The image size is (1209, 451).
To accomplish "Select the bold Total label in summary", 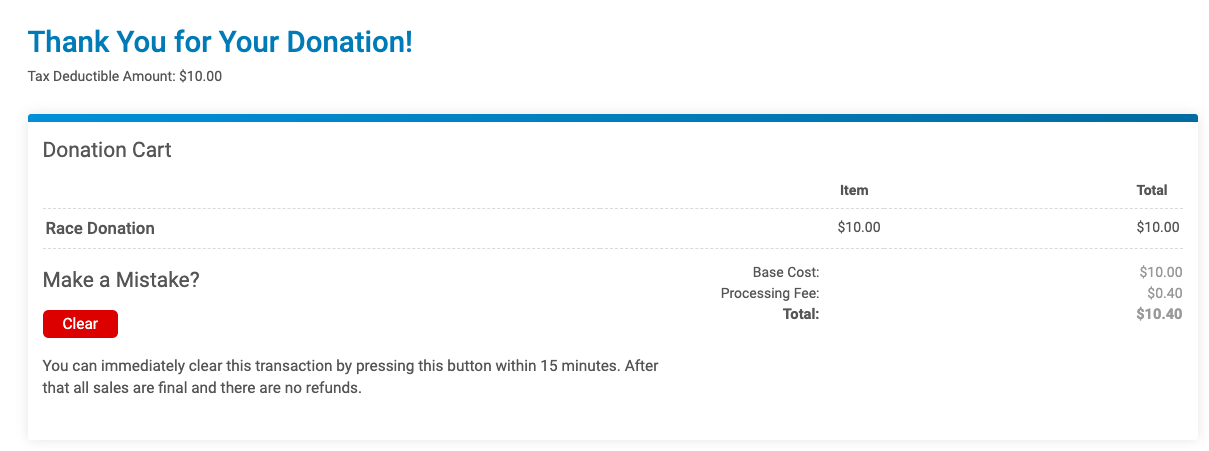I will 801,314.
